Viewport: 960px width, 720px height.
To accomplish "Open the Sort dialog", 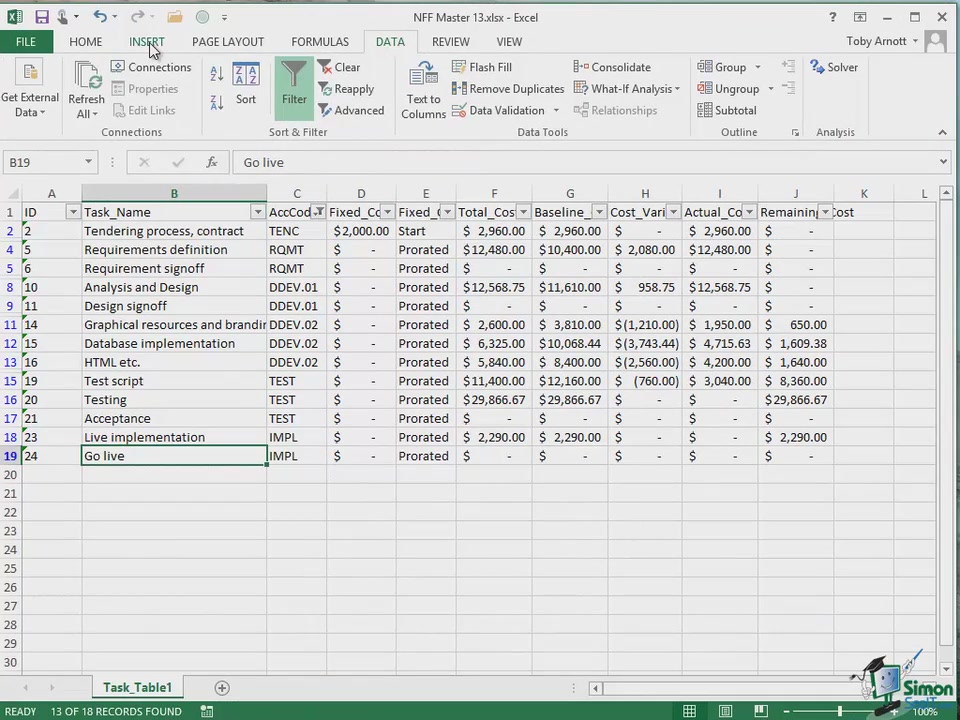I will [246, 84].
